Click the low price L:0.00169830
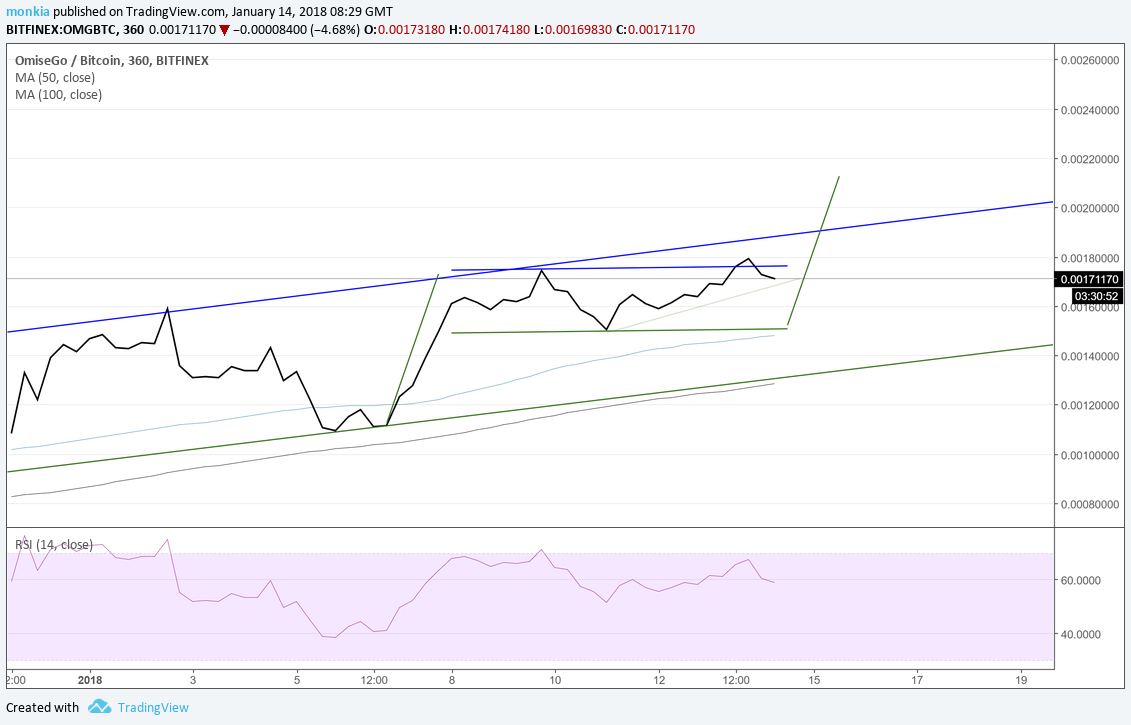Screen dimensions: 1131x725 (x=573, y=30)
